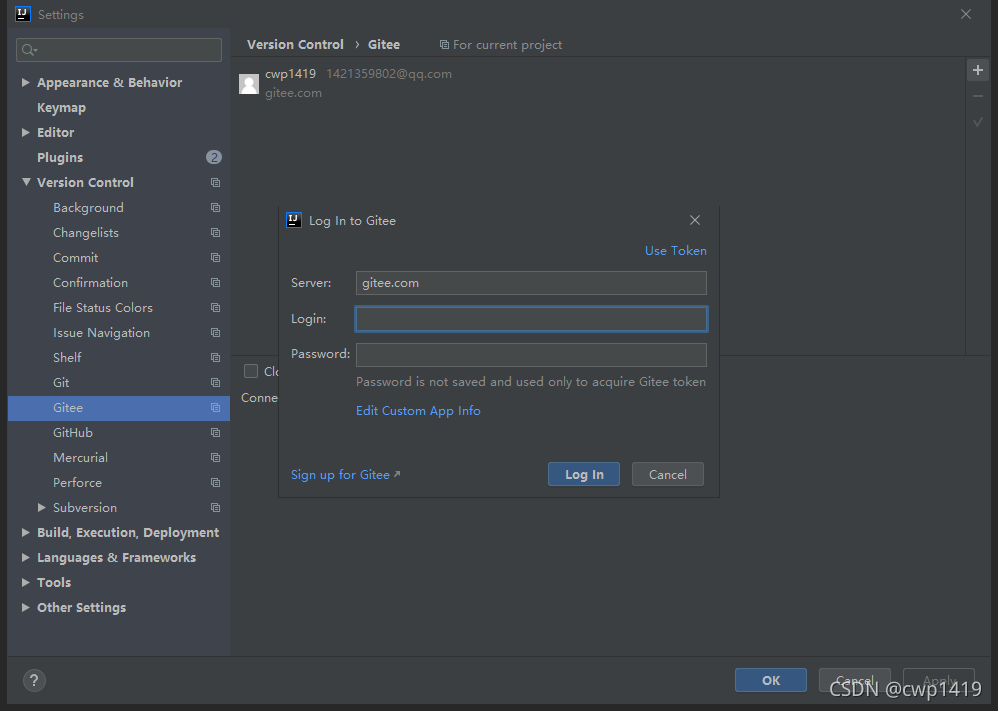Open Issue Navigation page
Screen dimensions: 998x711
coord(101,333)
